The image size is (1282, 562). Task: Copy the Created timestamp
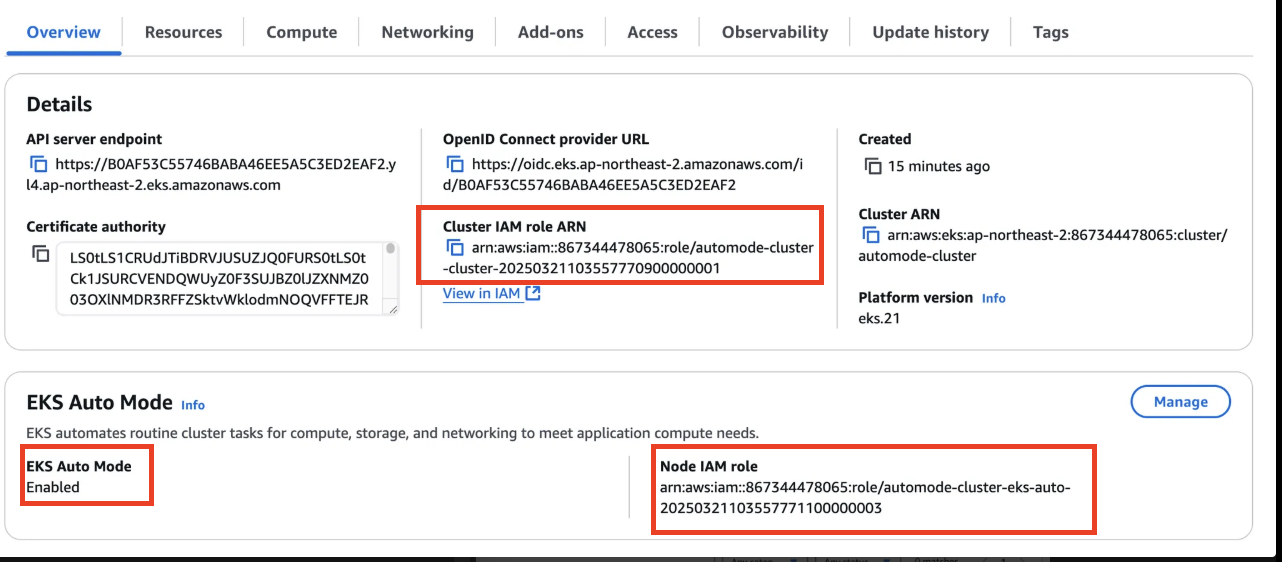coord(872,166)
